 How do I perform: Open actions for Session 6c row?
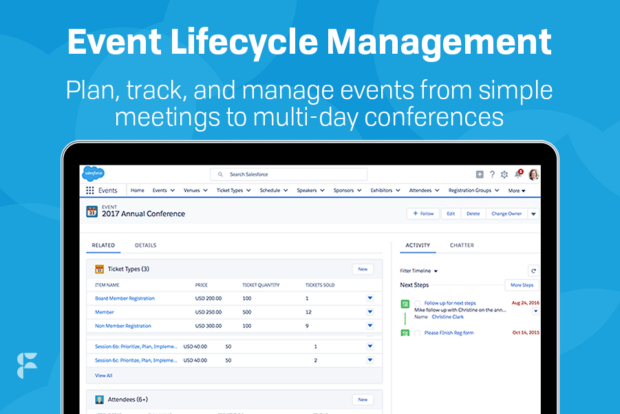(370, 360)
